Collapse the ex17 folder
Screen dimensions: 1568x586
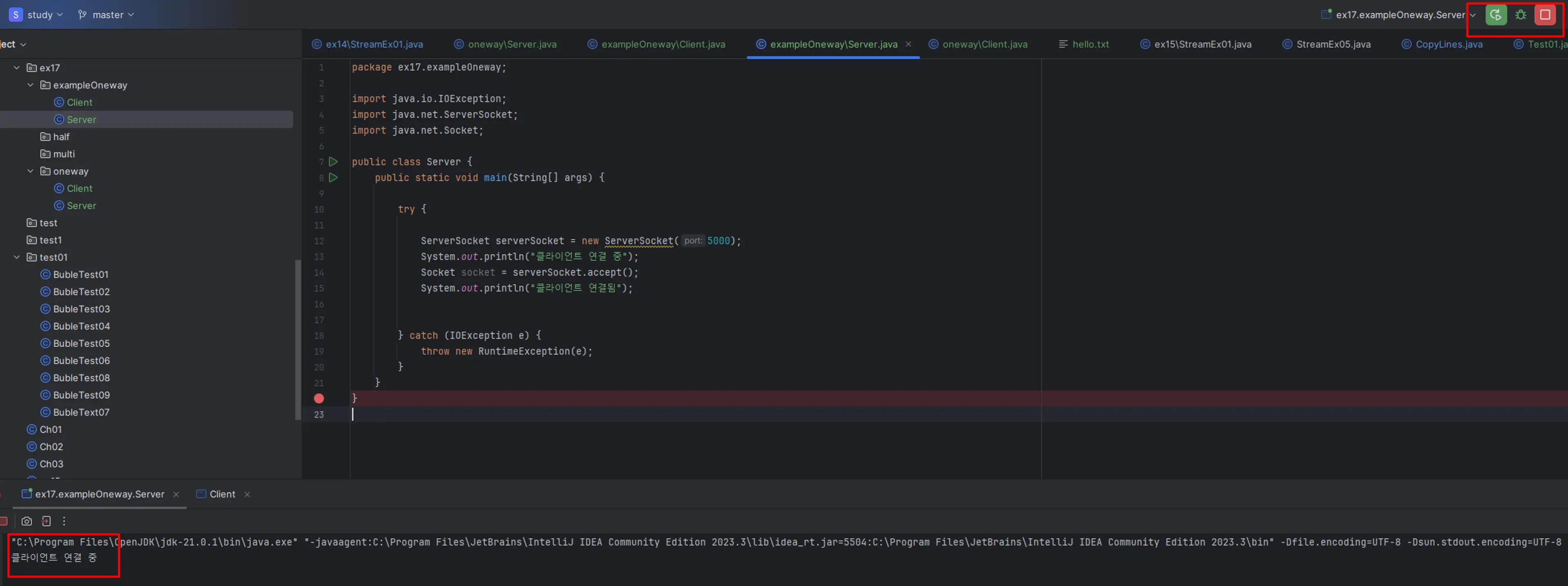[x=16, y=68]
